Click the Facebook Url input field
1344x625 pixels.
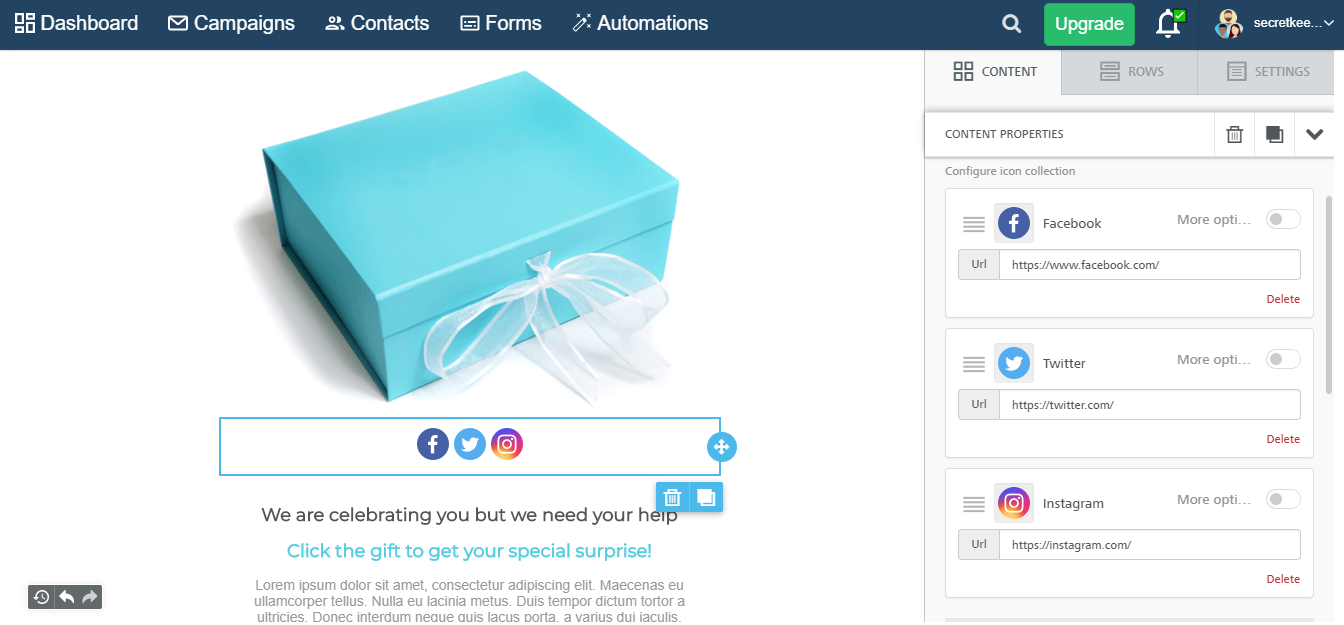pos(1149,265)
